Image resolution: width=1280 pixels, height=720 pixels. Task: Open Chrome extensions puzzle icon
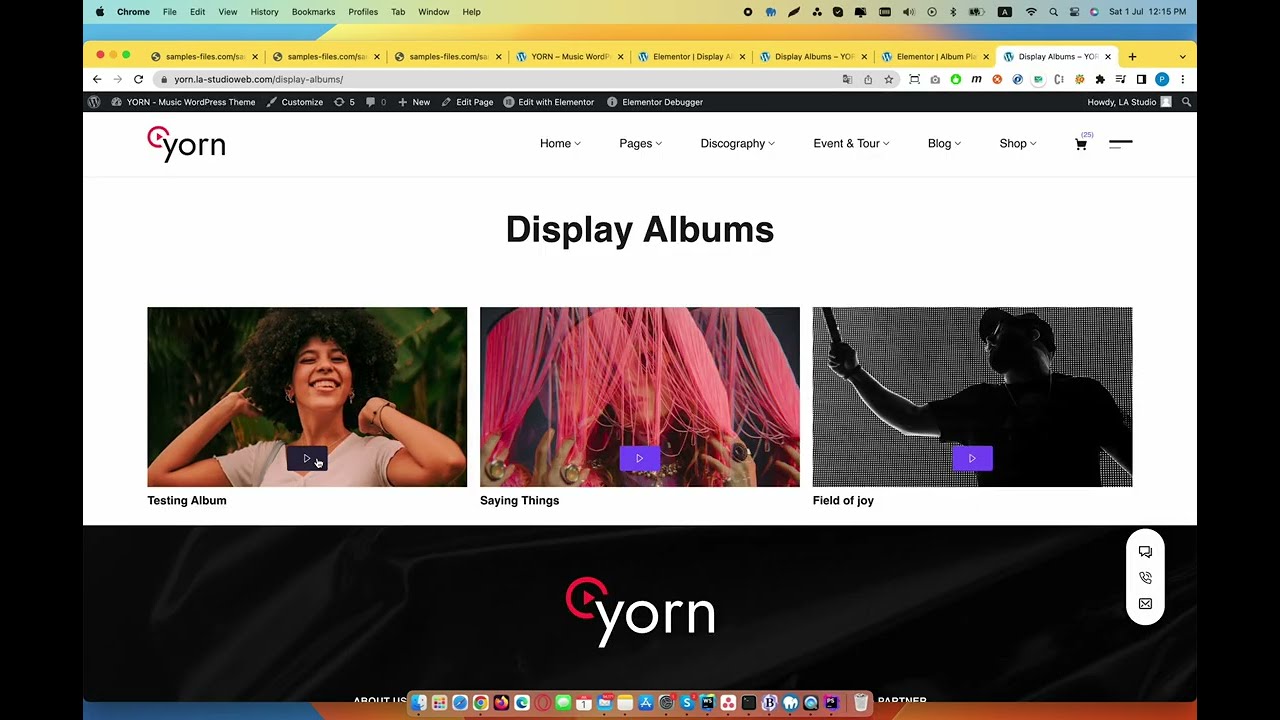tap(1100, 79)
